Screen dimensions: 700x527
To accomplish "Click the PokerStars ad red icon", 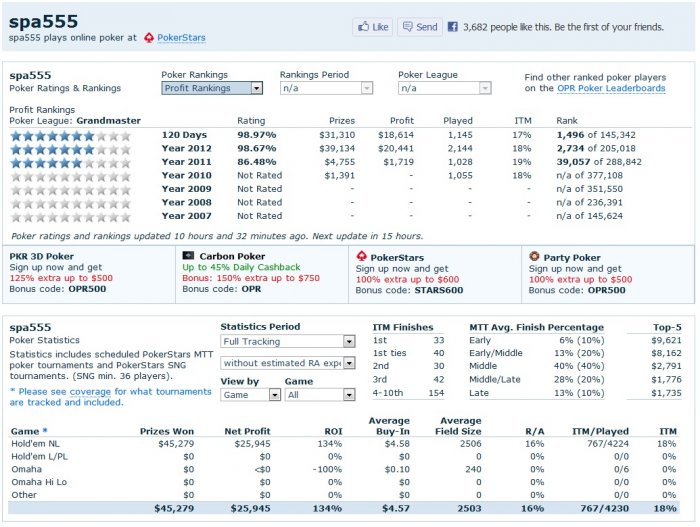I will click(361, 256).
